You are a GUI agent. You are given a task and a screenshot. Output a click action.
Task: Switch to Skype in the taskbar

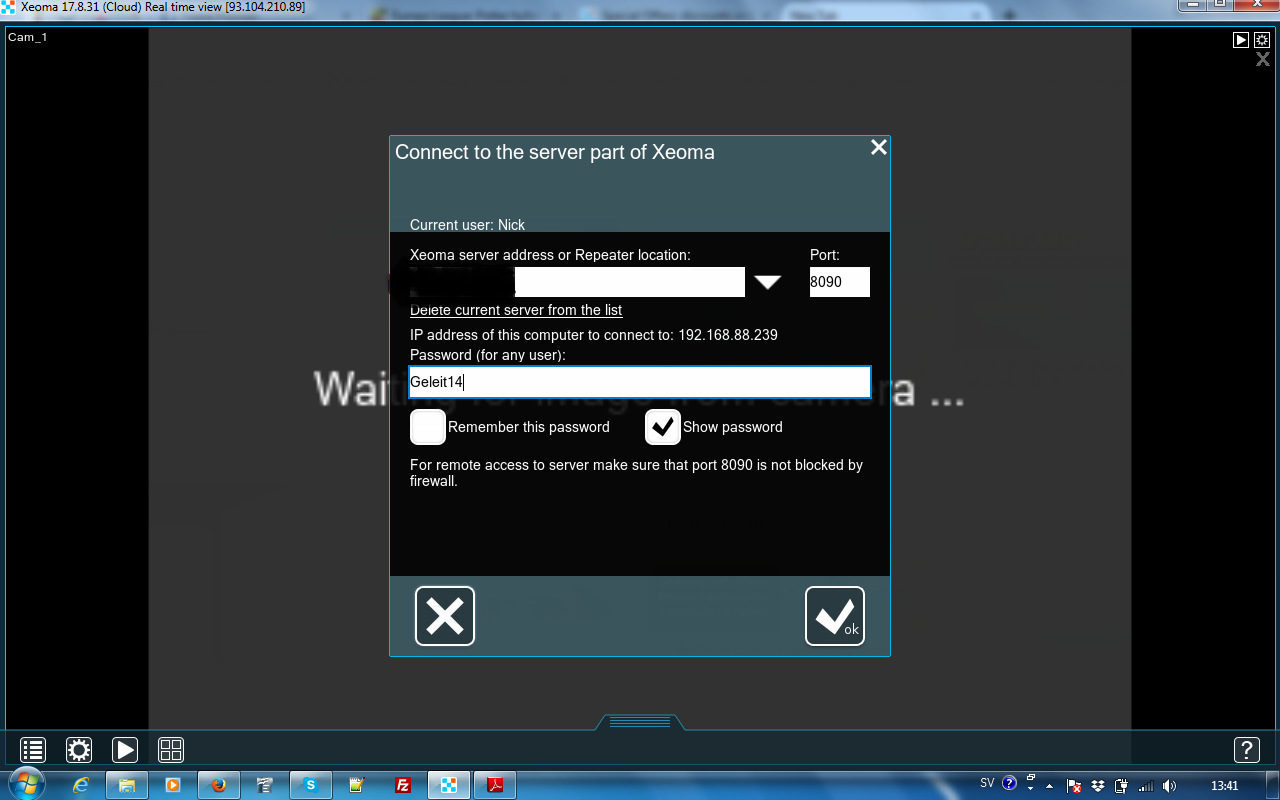[311, 785]
